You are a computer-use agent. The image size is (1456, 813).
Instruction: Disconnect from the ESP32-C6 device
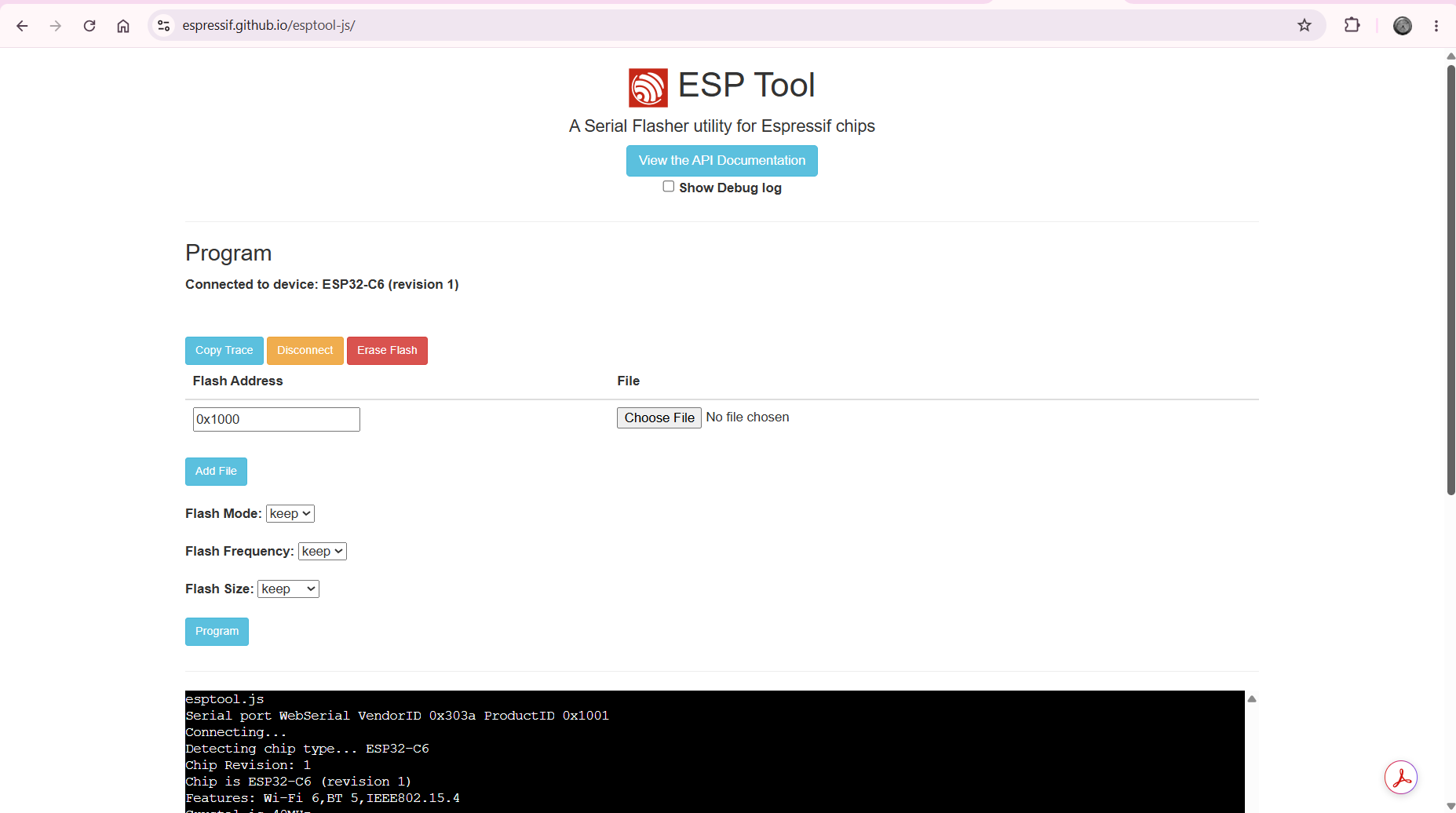click(x=305, y=351)
